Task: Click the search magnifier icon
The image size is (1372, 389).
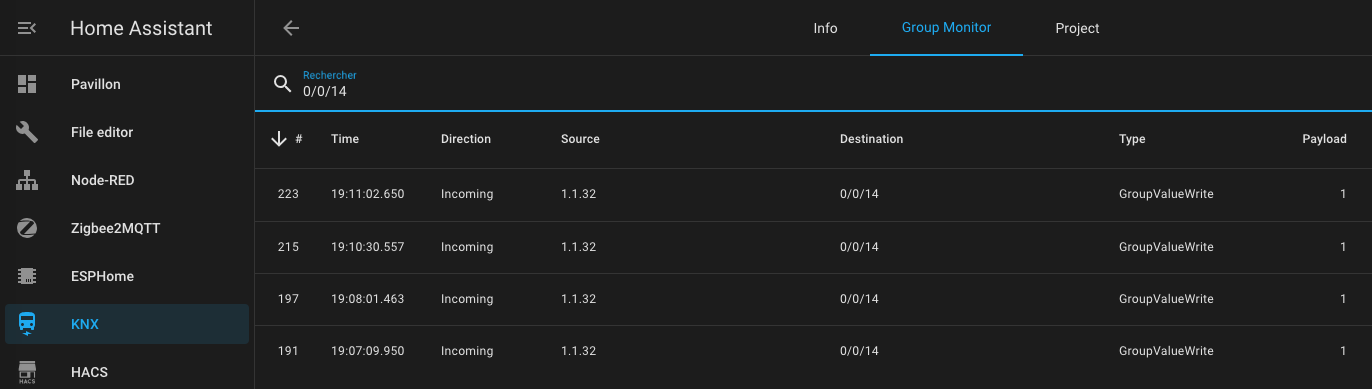Action: click(283, 83)
